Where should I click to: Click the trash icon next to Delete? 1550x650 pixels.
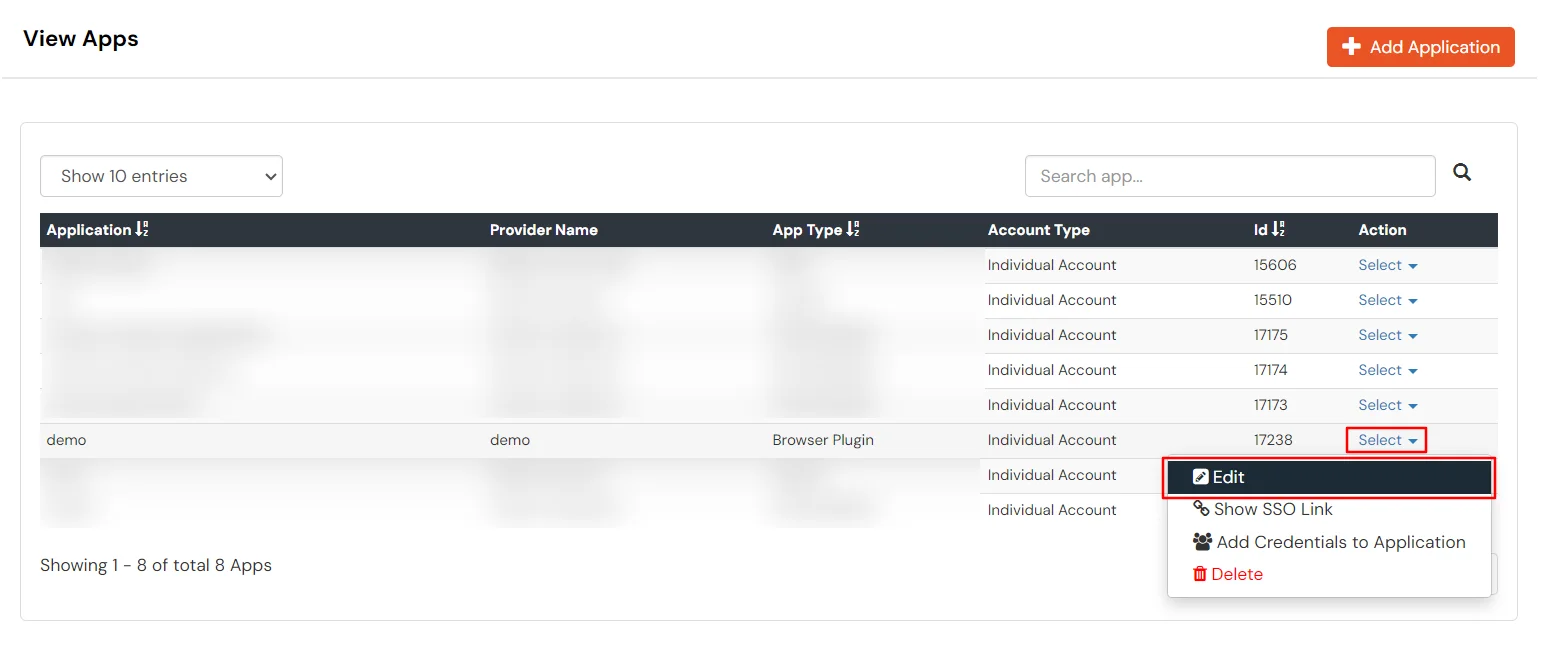pos(1200,573)
